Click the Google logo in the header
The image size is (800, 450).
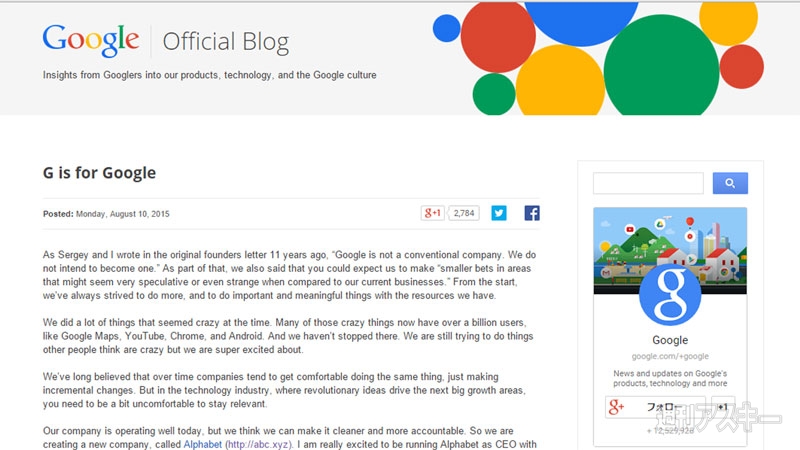tap(90, 40)
